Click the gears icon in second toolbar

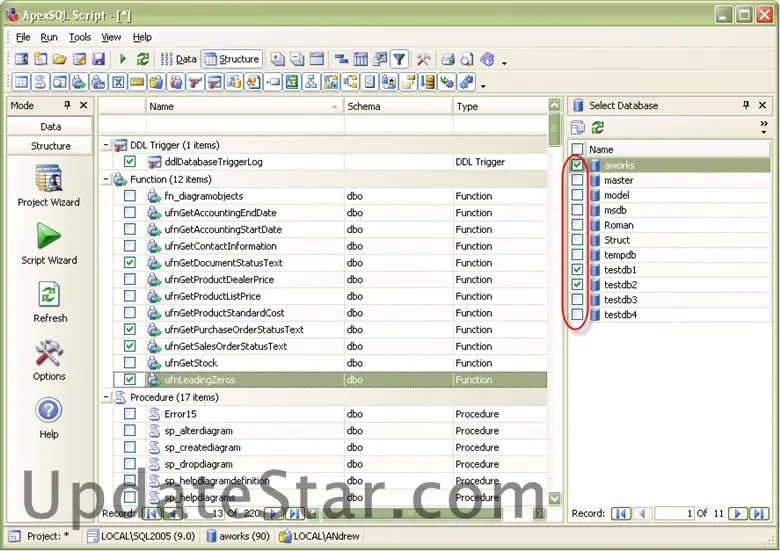466,82
